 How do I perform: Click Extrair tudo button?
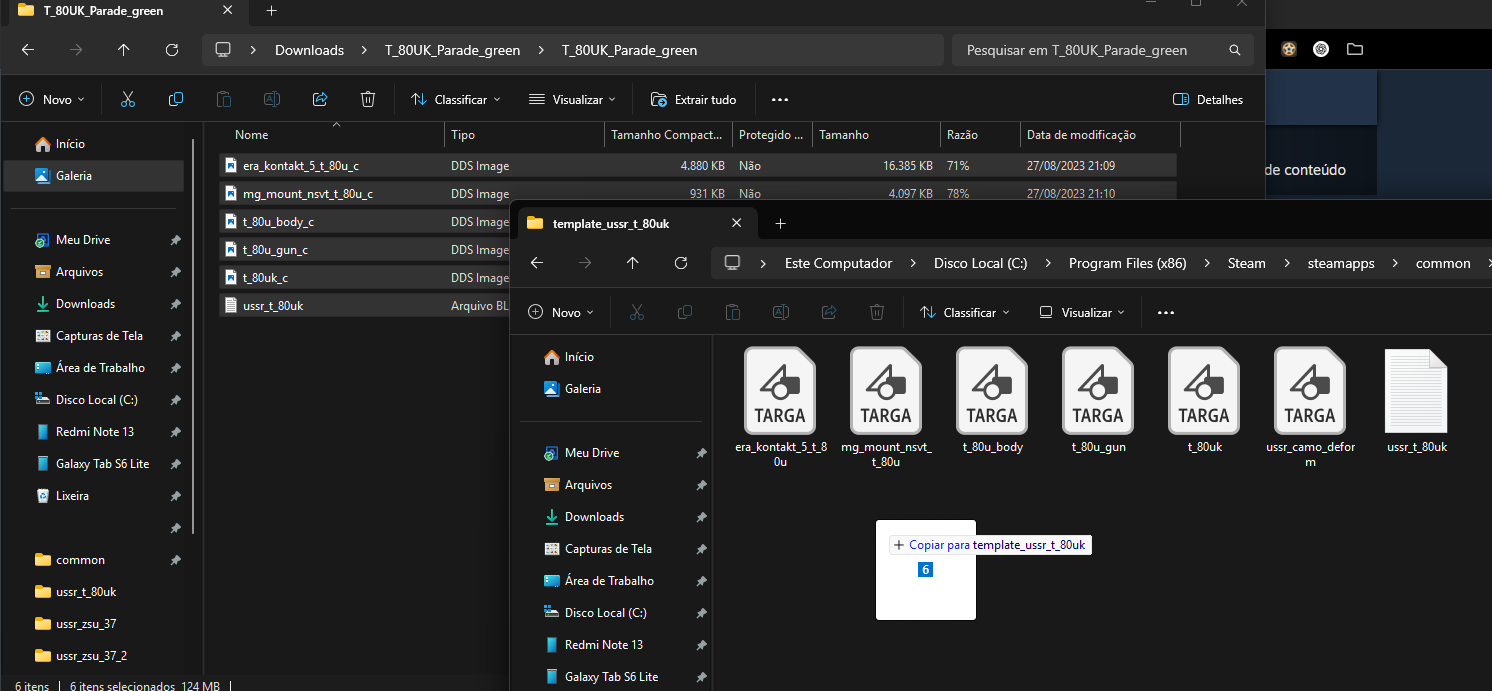click(694, 99)
